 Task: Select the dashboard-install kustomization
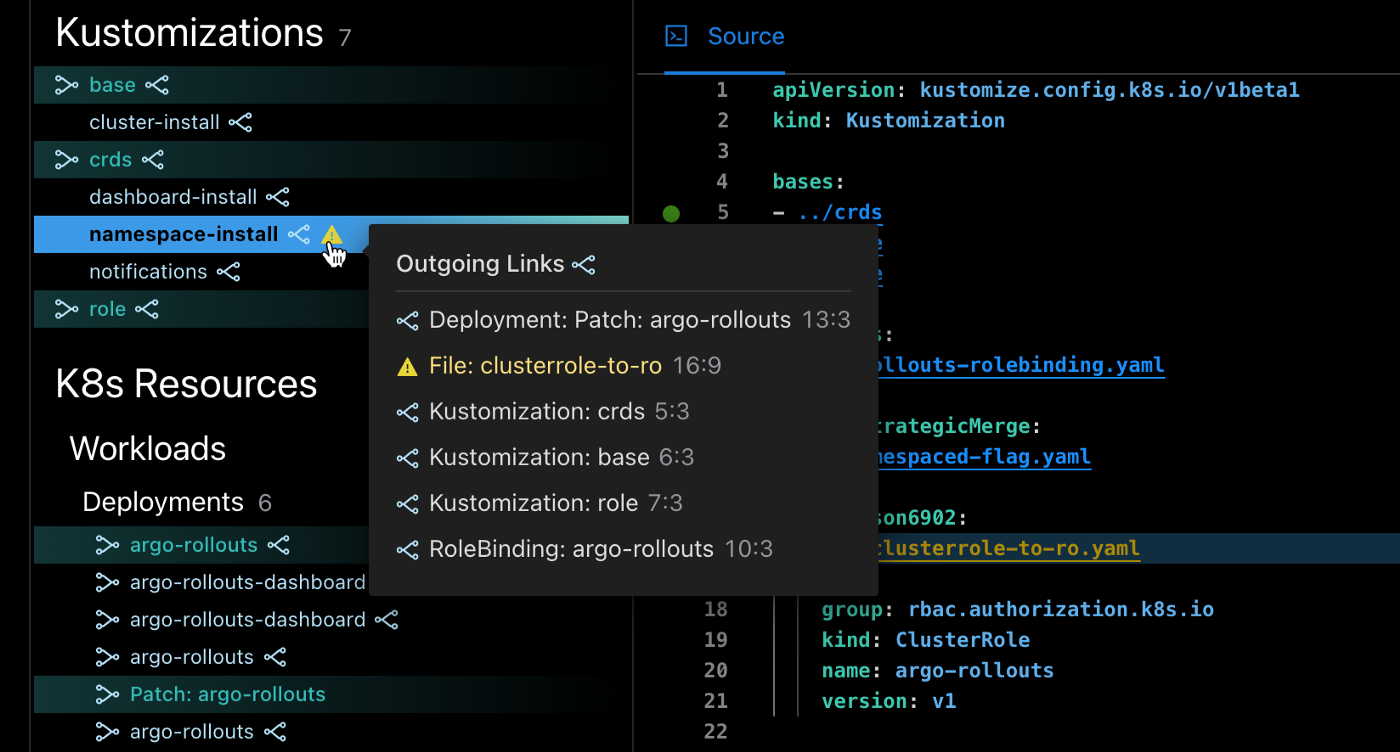pyautogui.click(x=173, y=197)
